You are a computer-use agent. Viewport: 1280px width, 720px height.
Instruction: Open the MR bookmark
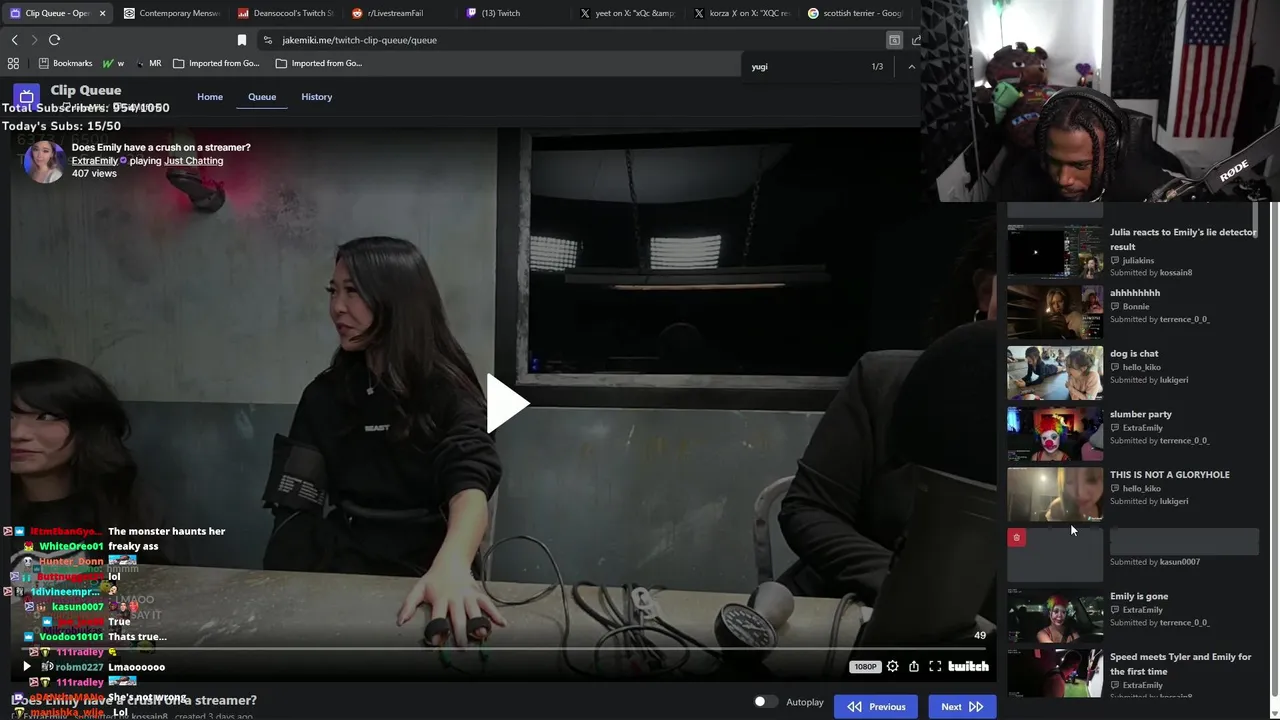click(148, 63)
